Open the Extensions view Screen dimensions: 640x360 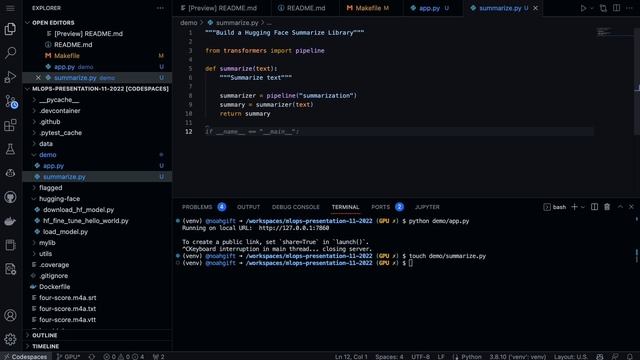click(10, 125)
